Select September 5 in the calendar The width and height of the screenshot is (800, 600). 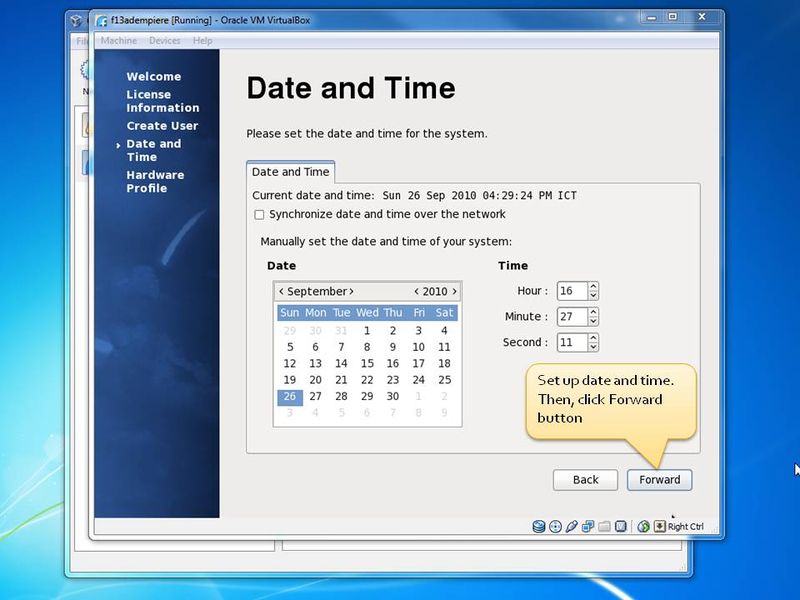point(290,347)
